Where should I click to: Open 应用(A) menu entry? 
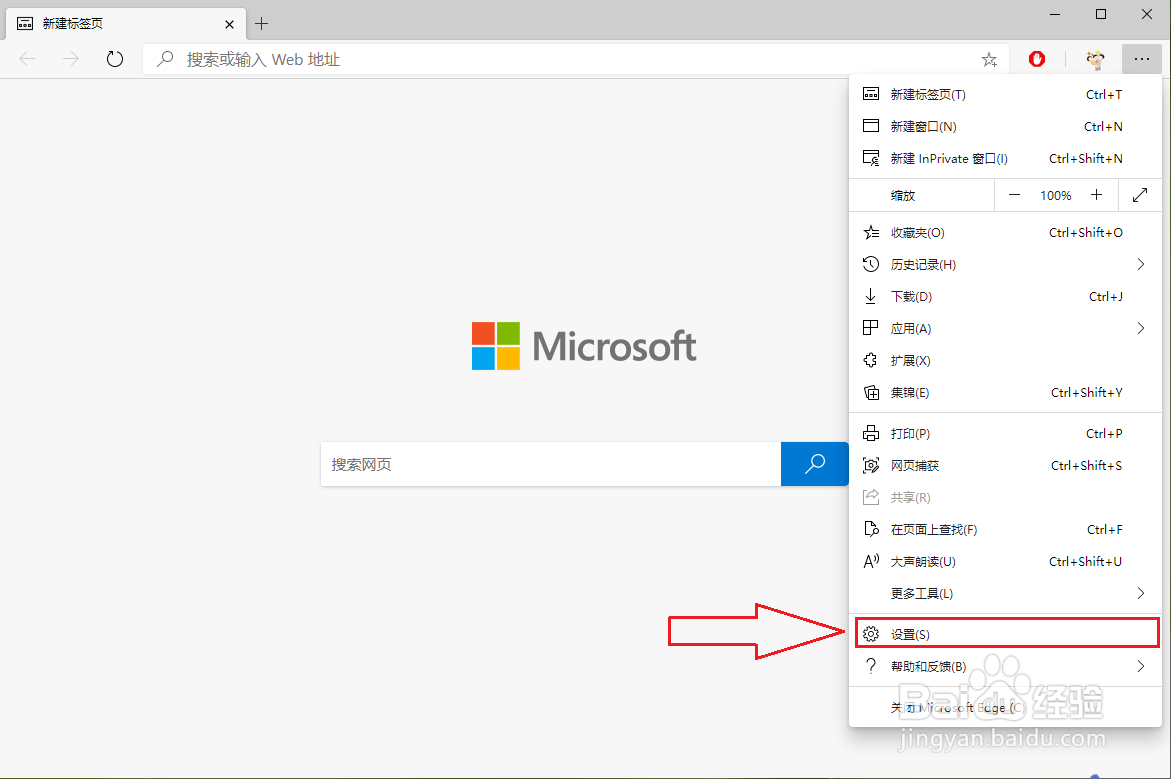1005,329
